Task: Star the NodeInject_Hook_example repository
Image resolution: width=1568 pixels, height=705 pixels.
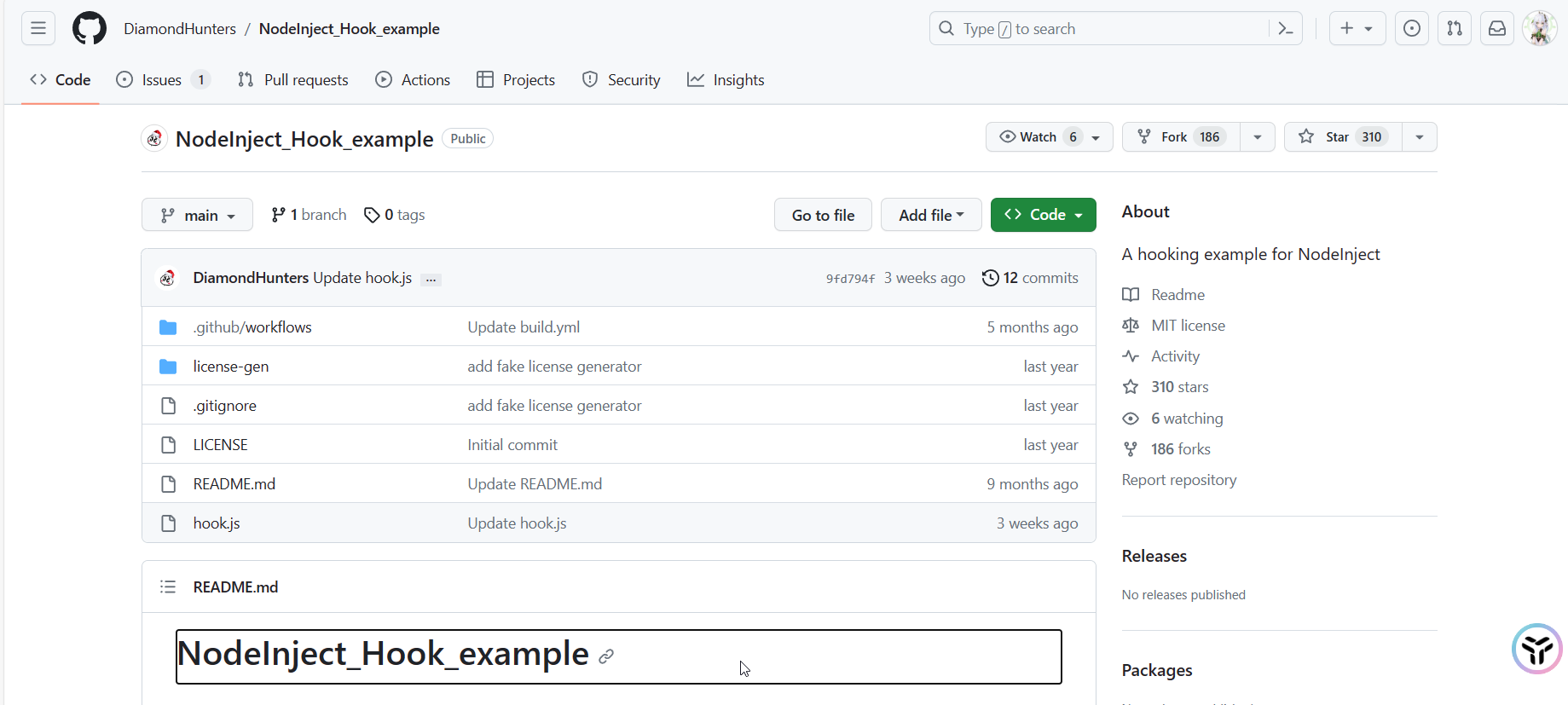Action: [1344, 137]
